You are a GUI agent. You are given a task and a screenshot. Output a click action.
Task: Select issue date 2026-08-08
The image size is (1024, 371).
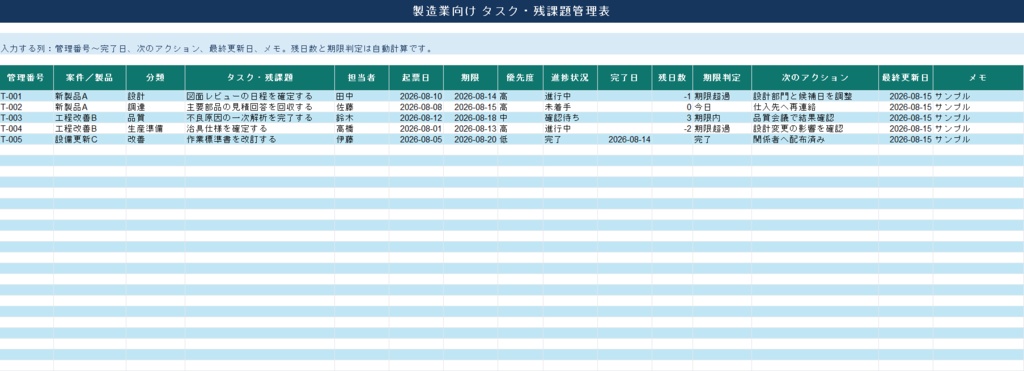[x=416, y=106]
